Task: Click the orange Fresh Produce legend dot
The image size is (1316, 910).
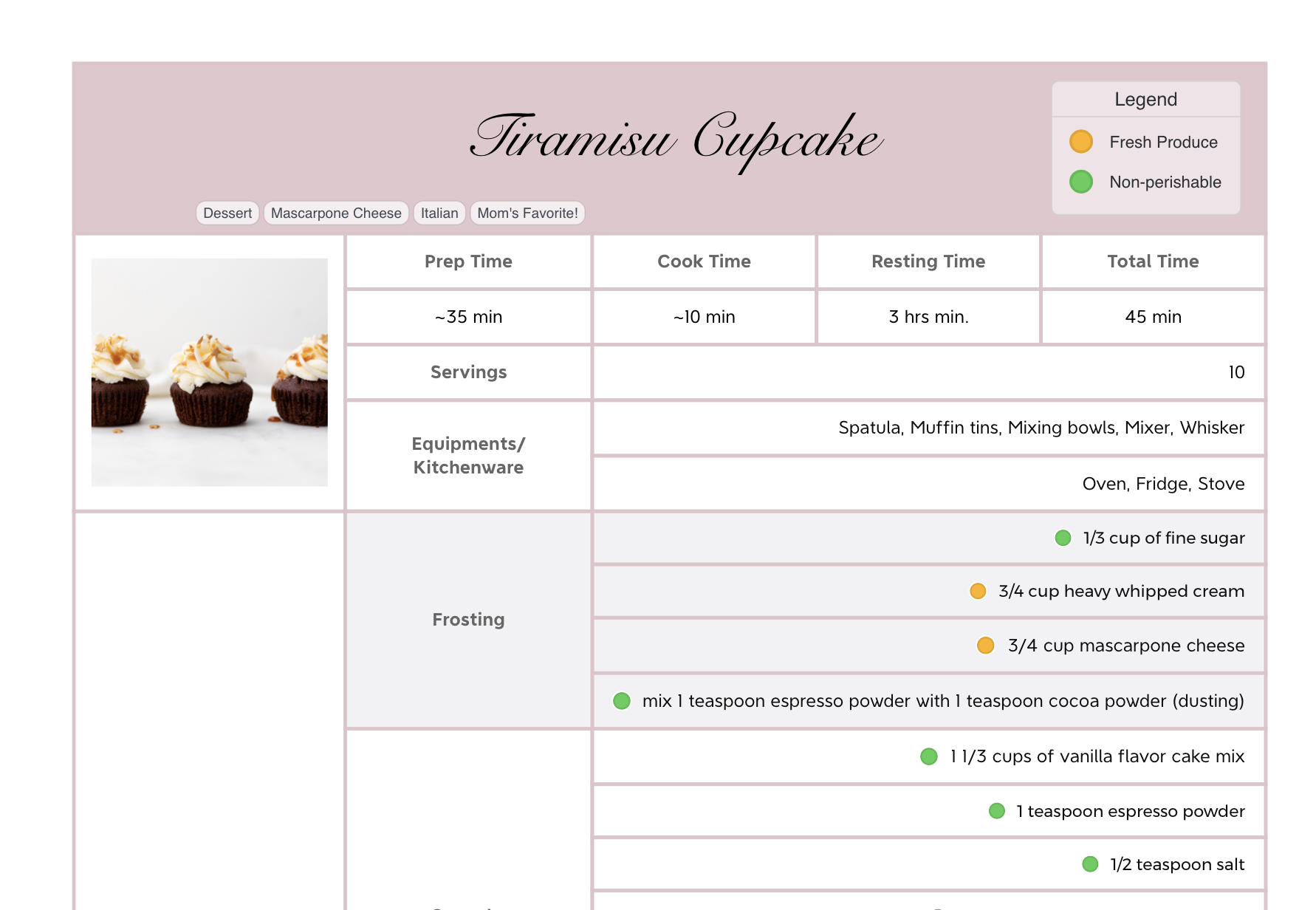Action: 1081,141
